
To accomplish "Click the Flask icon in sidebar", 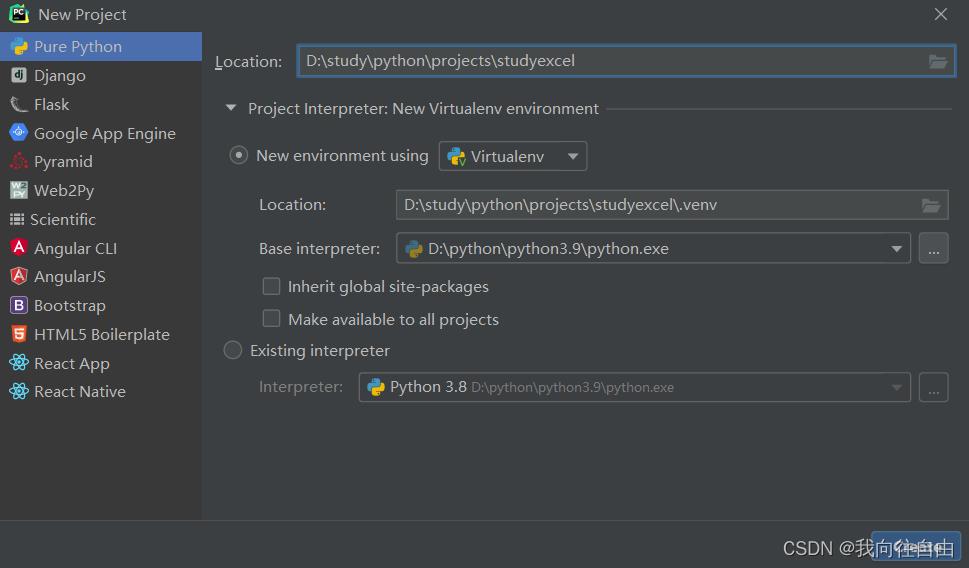I will click(x=18, y=104).
